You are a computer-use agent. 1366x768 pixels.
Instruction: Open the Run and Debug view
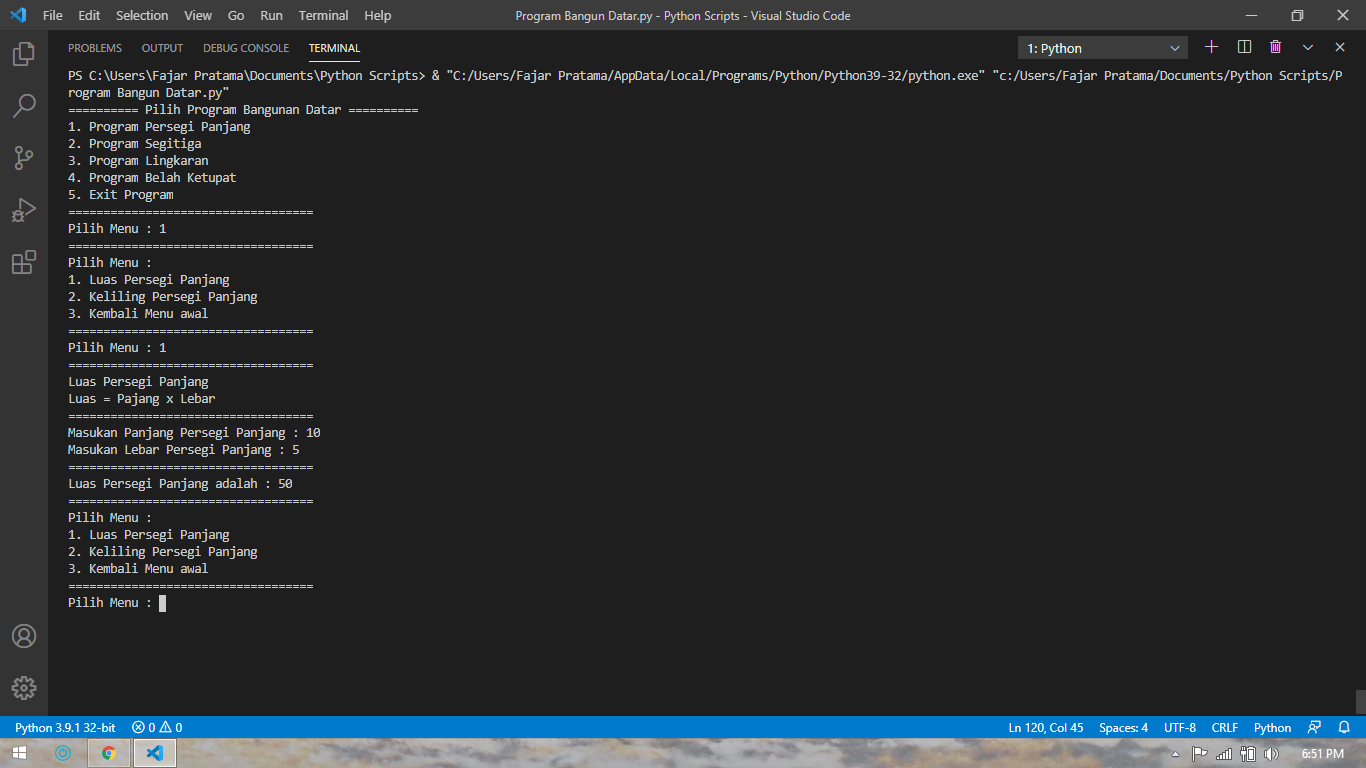25,209
